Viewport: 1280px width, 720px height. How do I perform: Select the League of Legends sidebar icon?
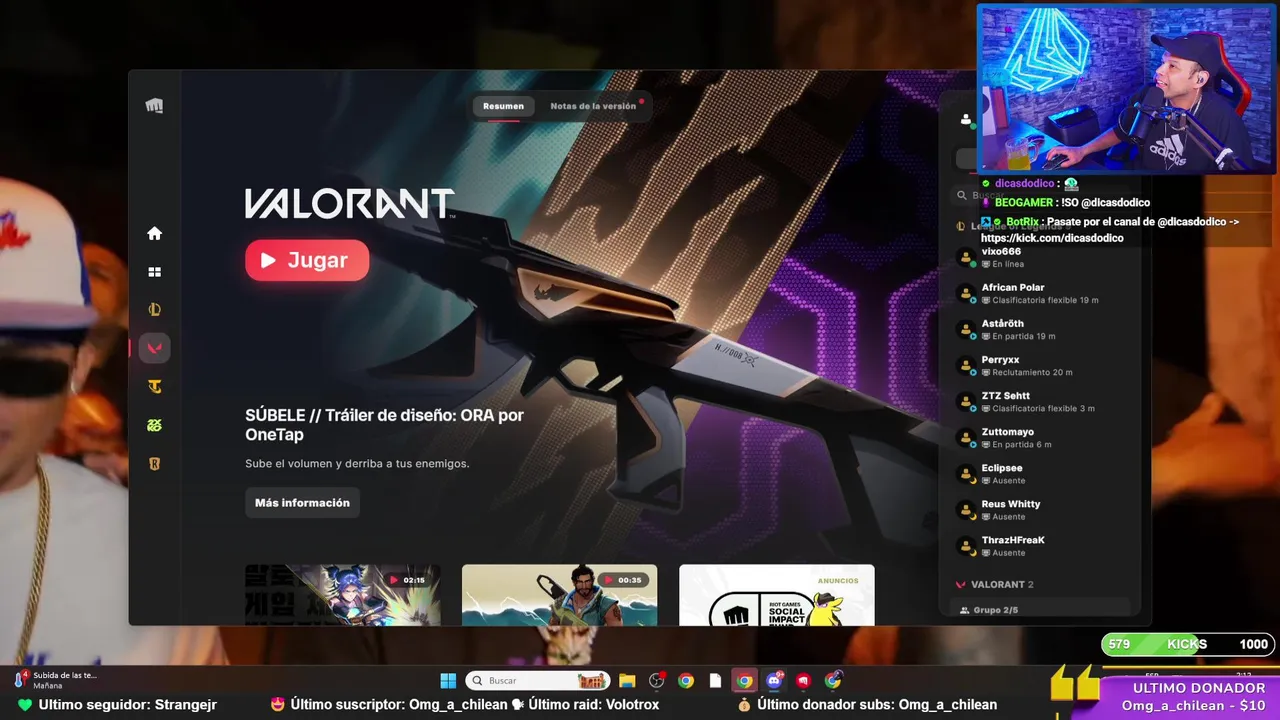click(x=154, y=310)
